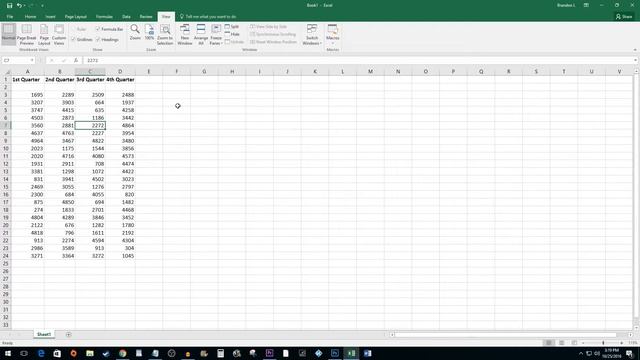640x360 pixels.
Task: Open the File tab
Action: pyautogui.click(x=10, y=17)
